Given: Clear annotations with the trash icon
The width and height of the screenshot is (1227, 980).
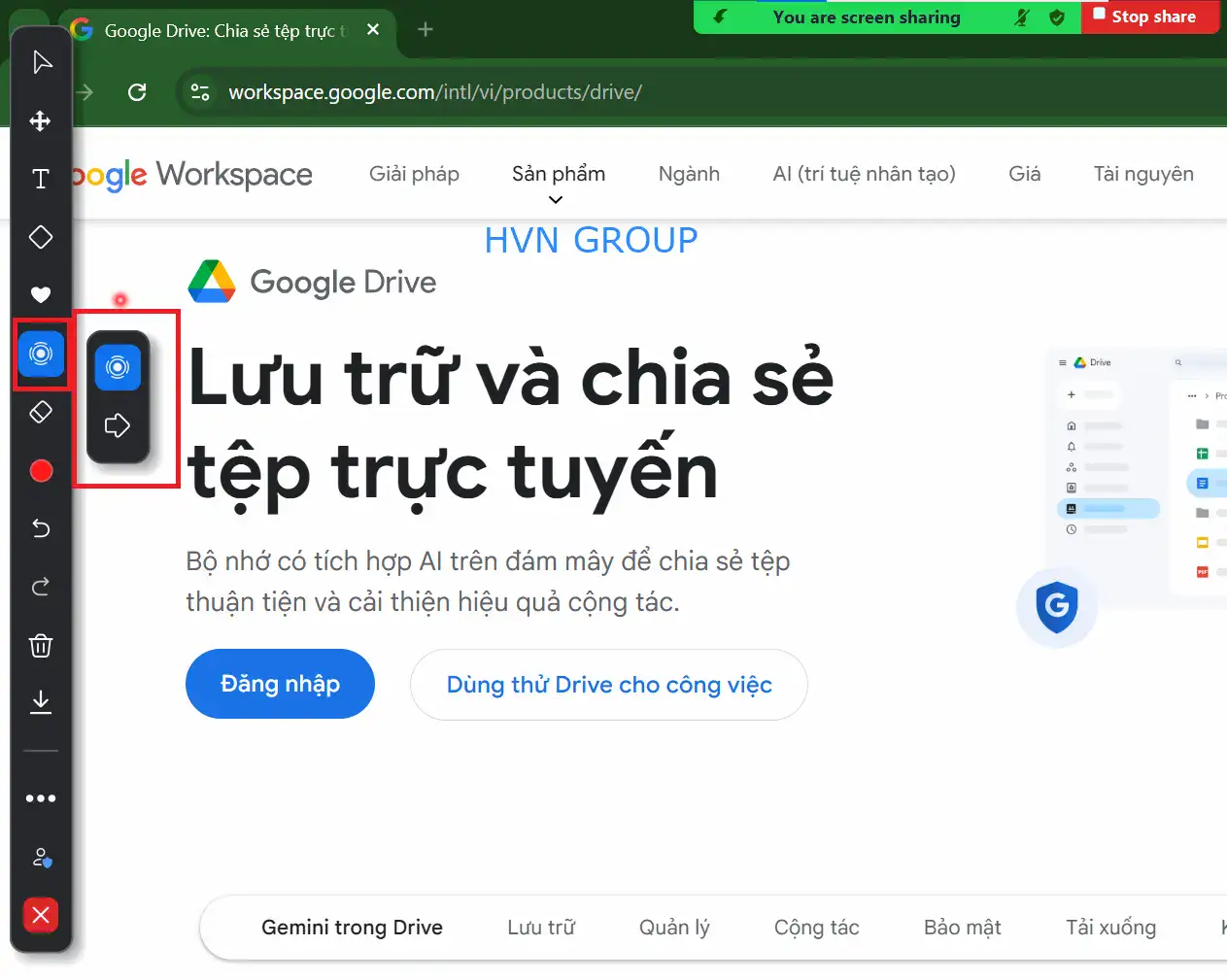Looking at the screenshot, I should pos(41,646).
